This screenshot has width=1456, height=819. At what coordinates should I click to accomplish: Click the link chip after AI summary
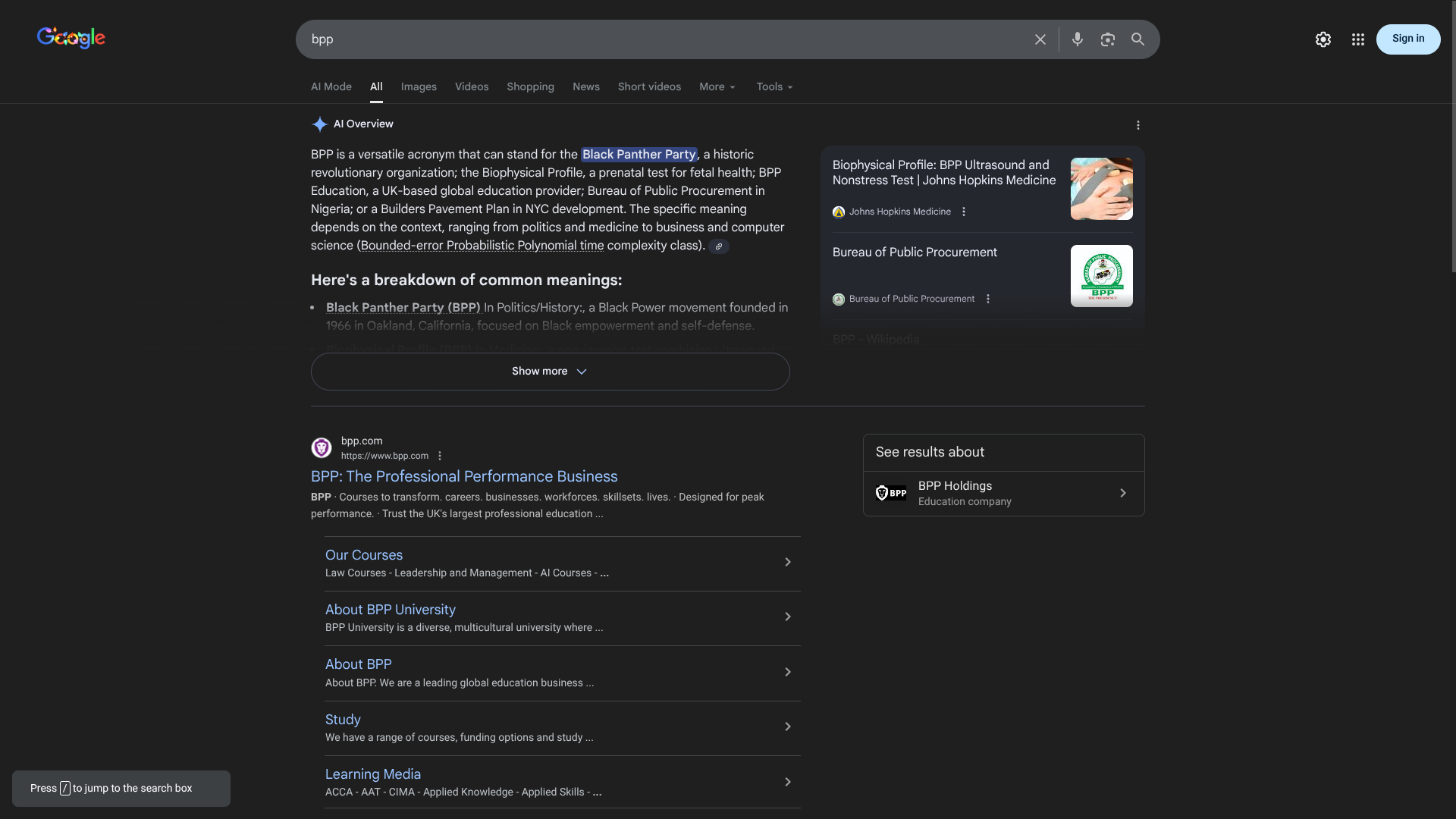tap(719, 246)
